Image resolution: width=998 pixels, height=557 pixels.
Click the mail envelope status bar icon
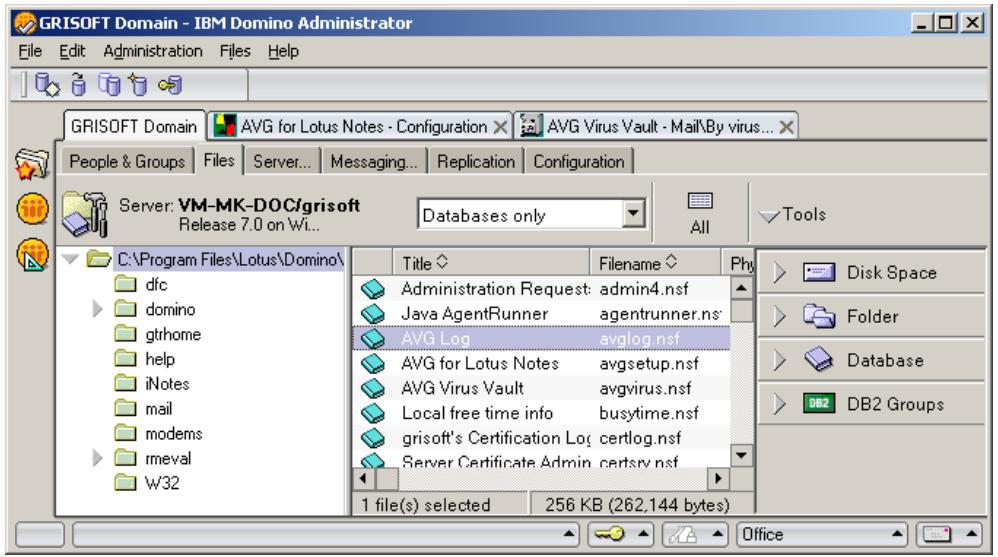point(937,534)
